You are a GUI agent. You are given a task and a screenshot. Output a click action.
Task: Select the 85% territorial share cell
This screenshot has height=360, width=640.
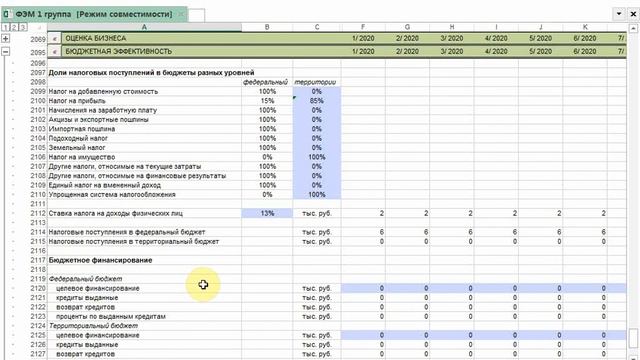pos(317,101)
